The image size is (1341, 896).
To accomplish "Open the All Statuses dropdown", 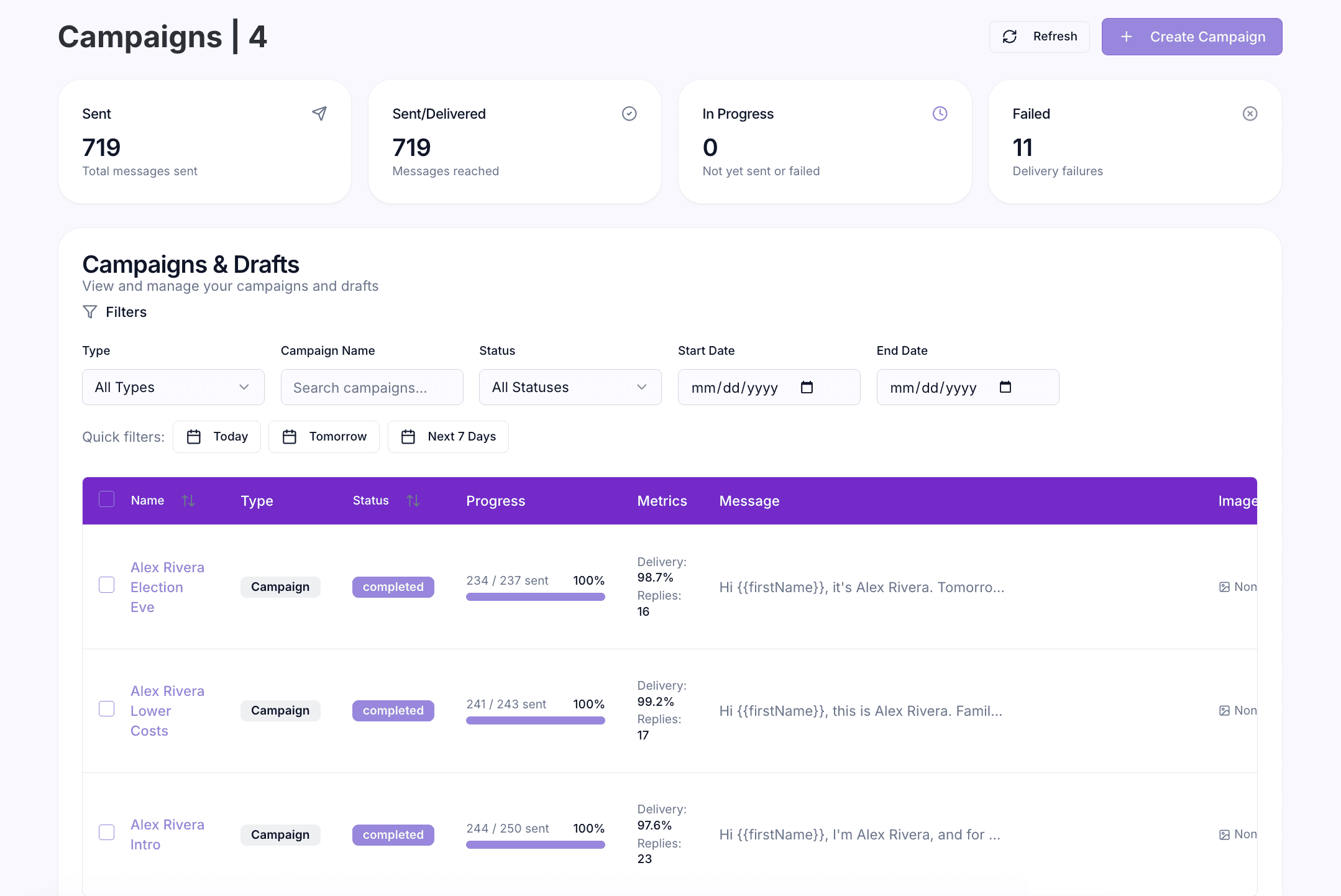I will click(570, 387).
